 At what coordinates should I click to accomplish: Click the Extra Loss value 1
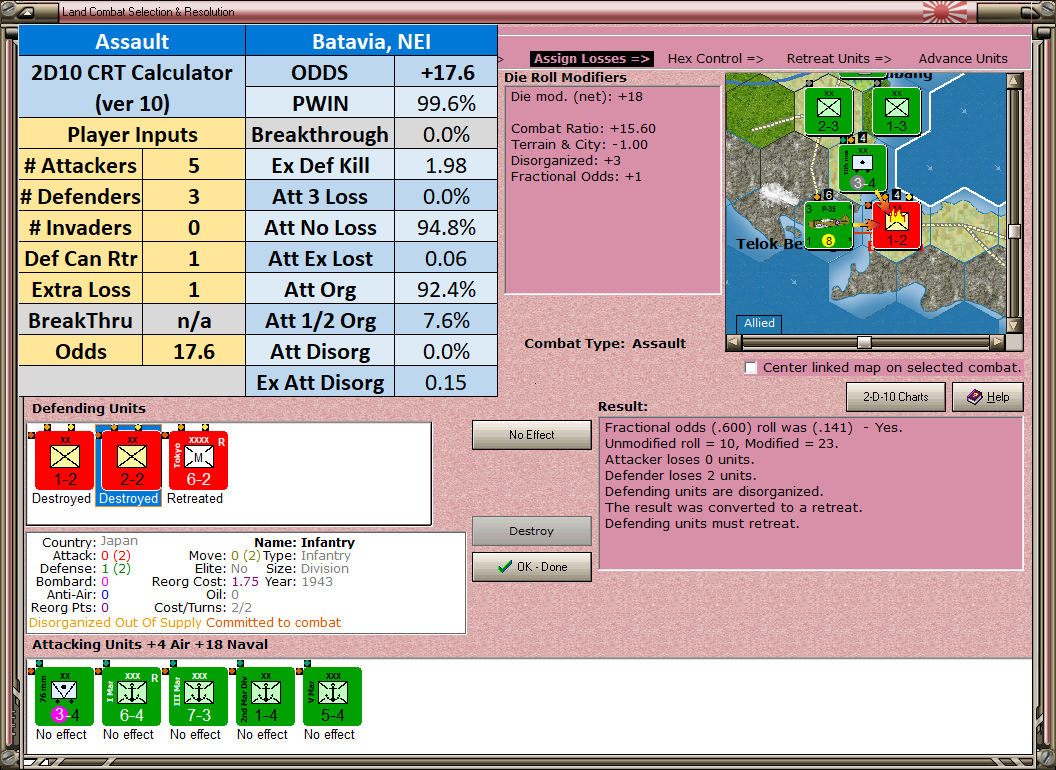point(194,290)
